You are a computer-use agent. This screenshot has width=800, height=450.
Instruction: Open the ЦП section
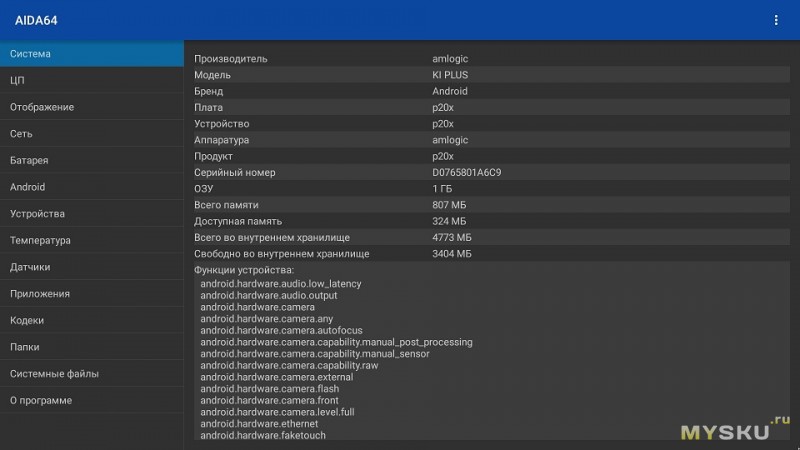[92, 80]
